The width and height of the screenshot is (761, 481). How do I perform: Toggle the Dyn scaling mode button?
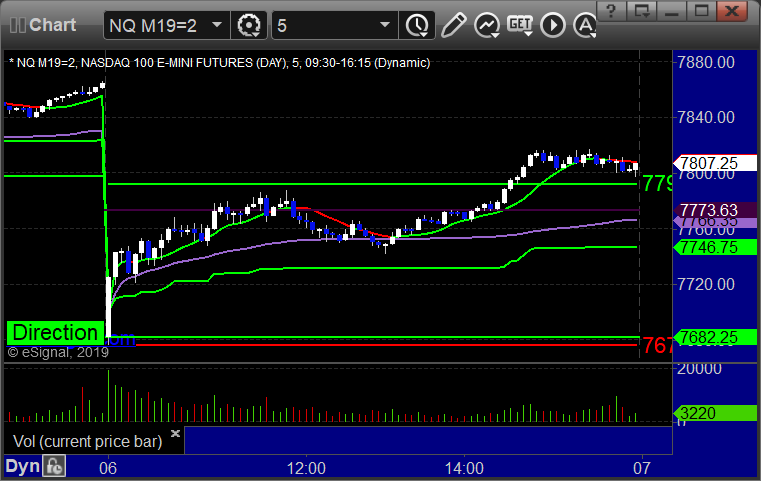pyautogui.click(x=22, y=466)
